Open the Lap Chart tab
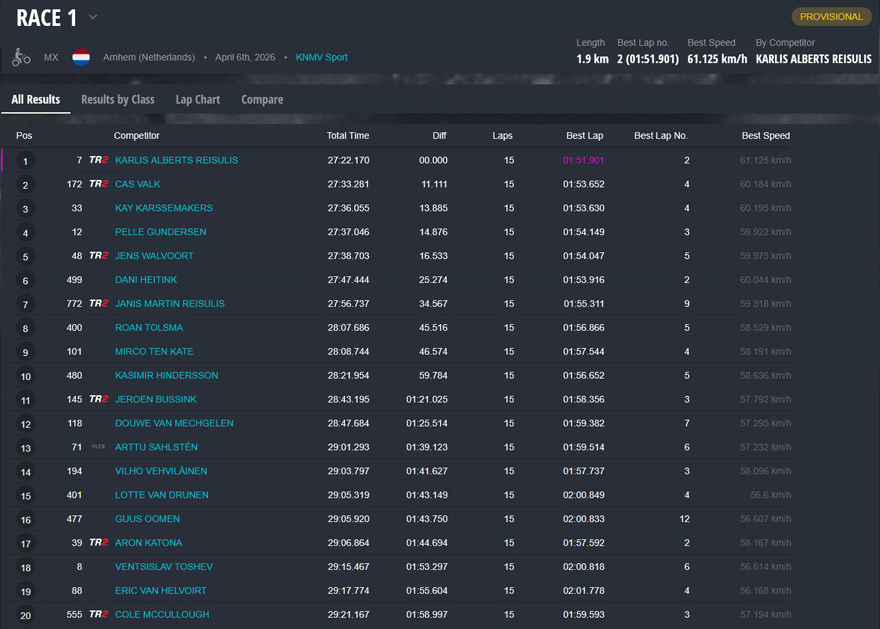Viewport: 880px width, 629px height. click(197, 100)
